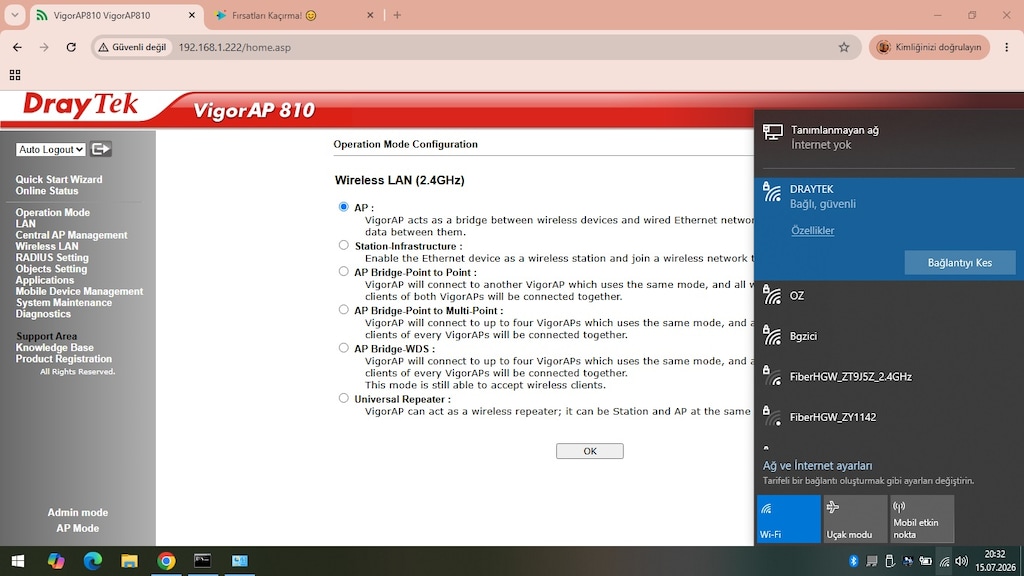This screenshot has width=1024, height=576.
Task: Open the Auto Logout dropdown
Action: (x=50, y=149)
